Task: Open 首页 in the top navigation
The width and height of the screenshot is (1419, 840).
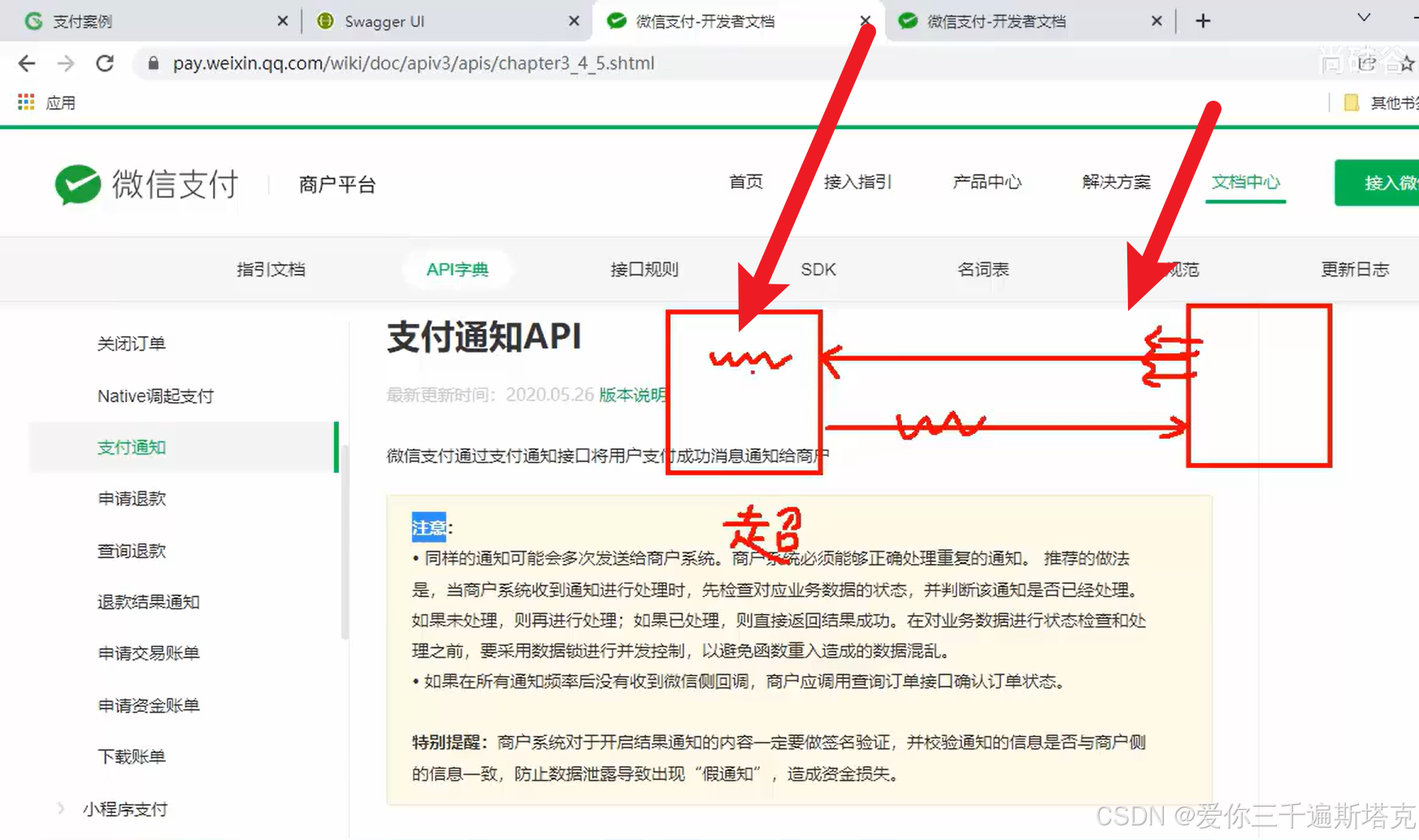Action: (745, 182)
